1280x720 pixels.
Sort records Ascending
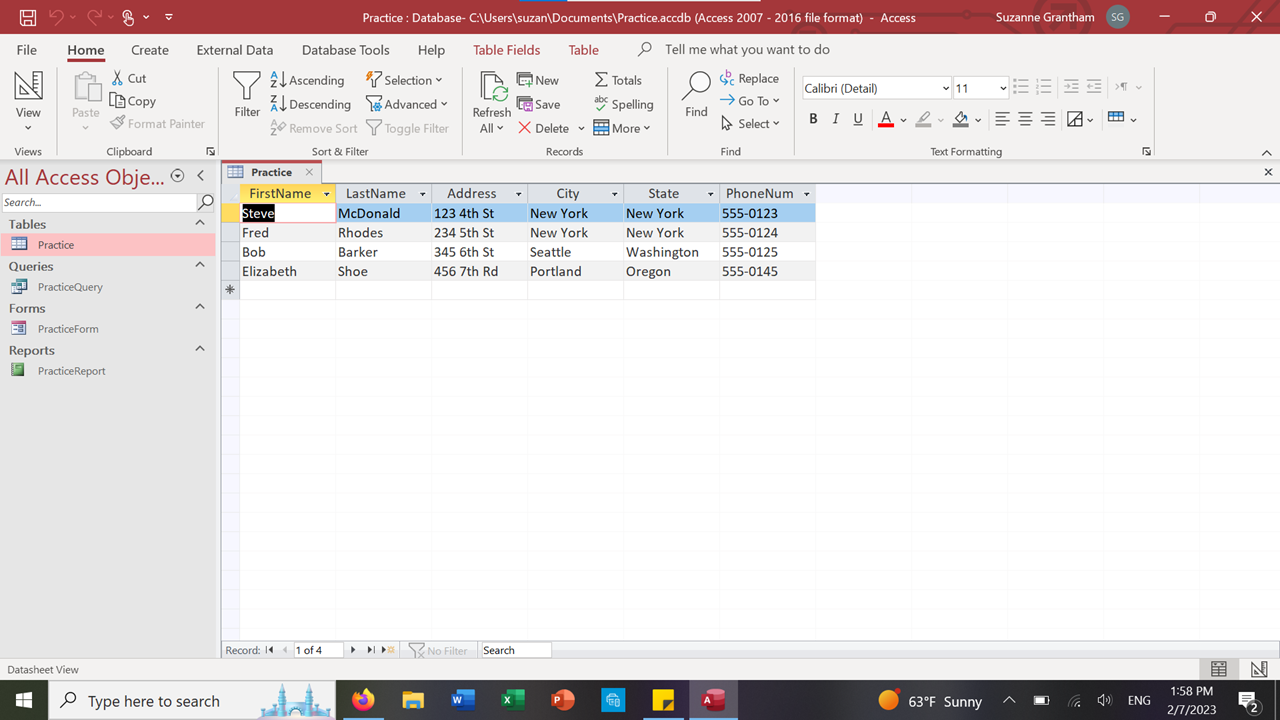[x=307, y=80]
